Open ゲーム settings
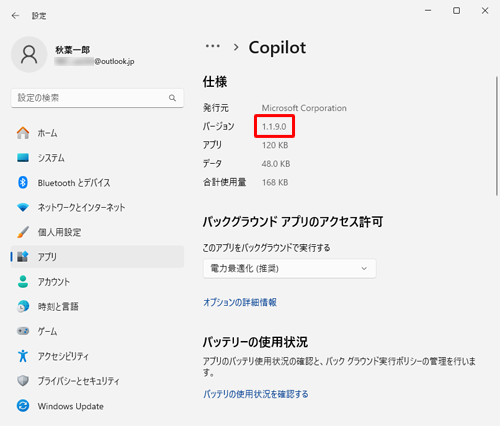 pos(97,331)
